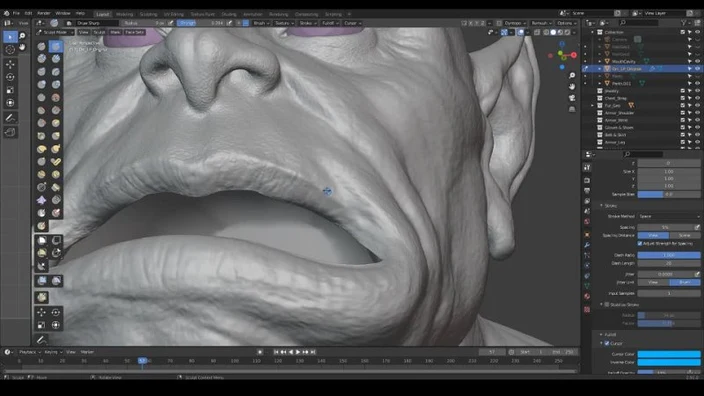Click the Sample Bias slider
This screenshot has width=704, height=396.
pos(669,194)
